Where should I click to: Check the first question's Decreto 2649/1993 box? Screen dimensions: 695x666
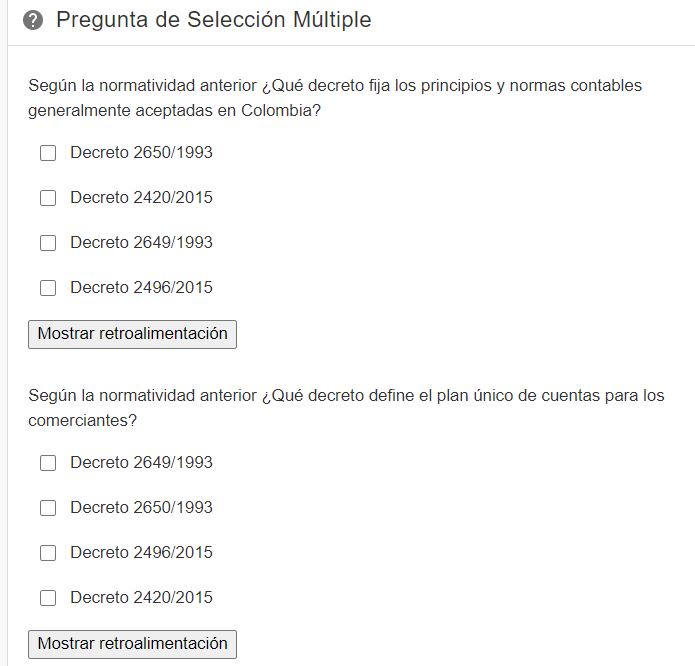pos(48,243)
